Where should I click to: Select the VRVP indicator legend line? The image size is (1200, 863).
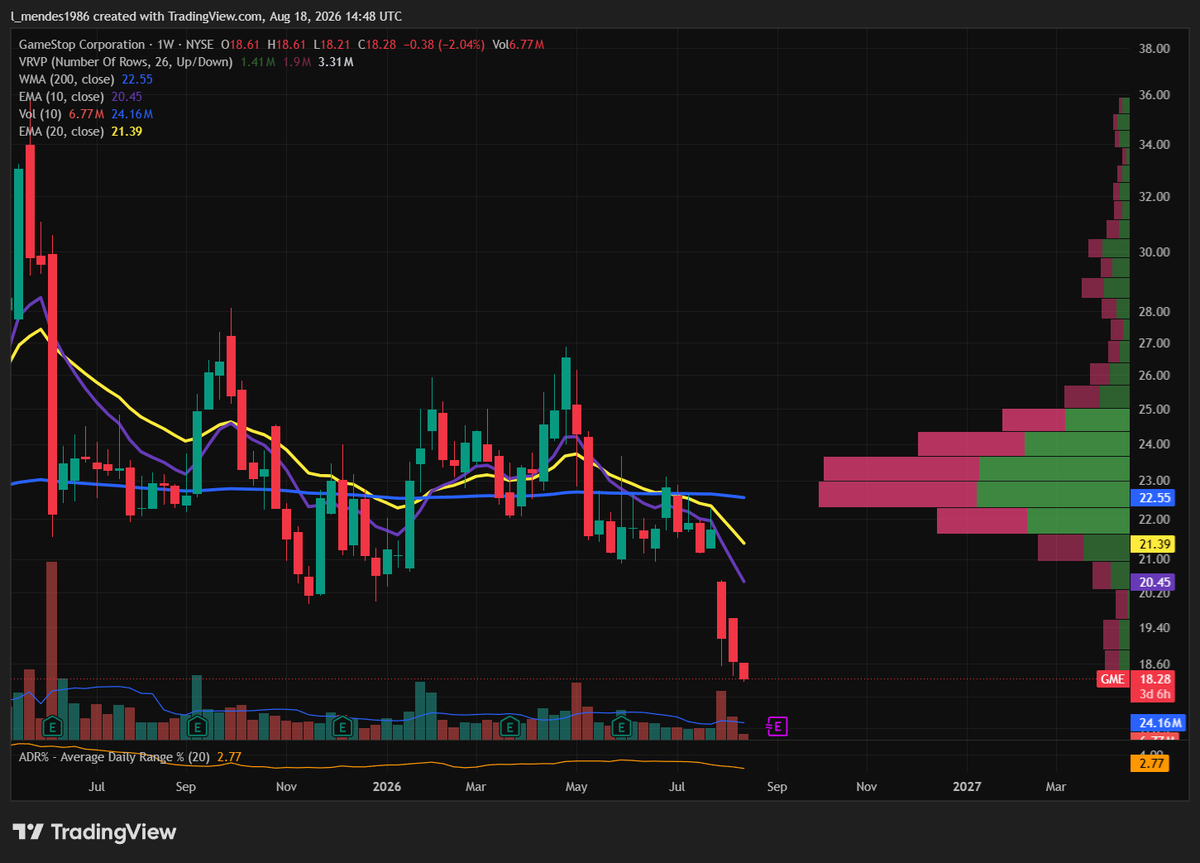click(186, 62)
